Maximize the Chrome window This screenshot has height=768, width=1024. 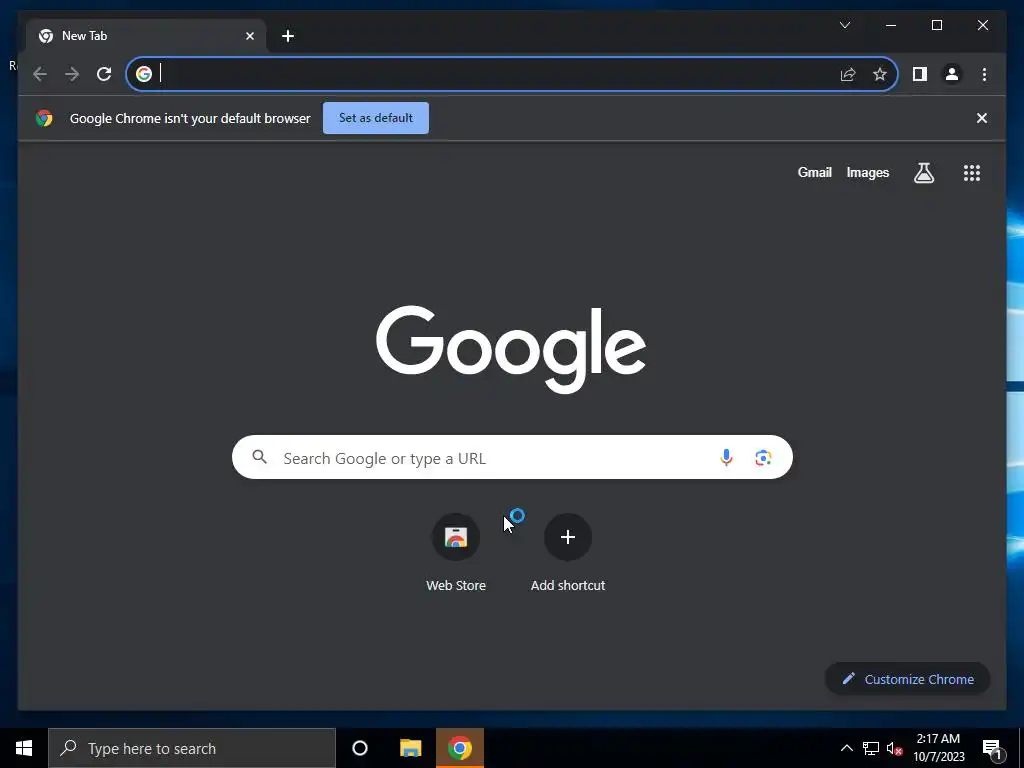[936, 25]
